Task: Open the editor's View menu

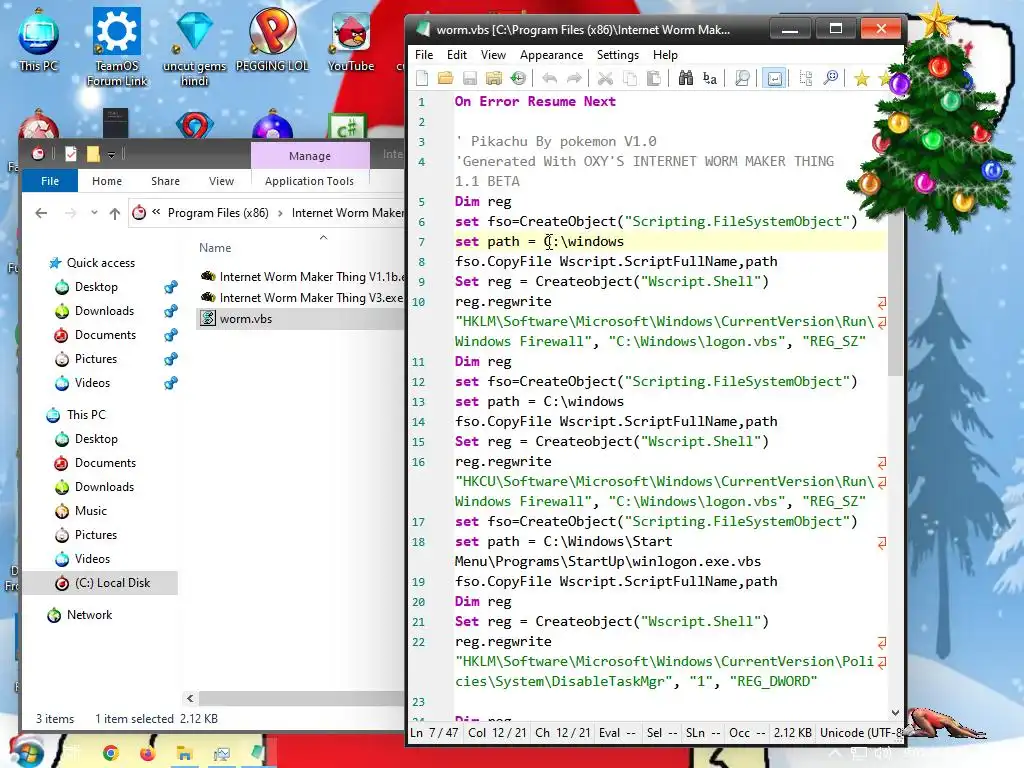Action: tap(493, 55)
